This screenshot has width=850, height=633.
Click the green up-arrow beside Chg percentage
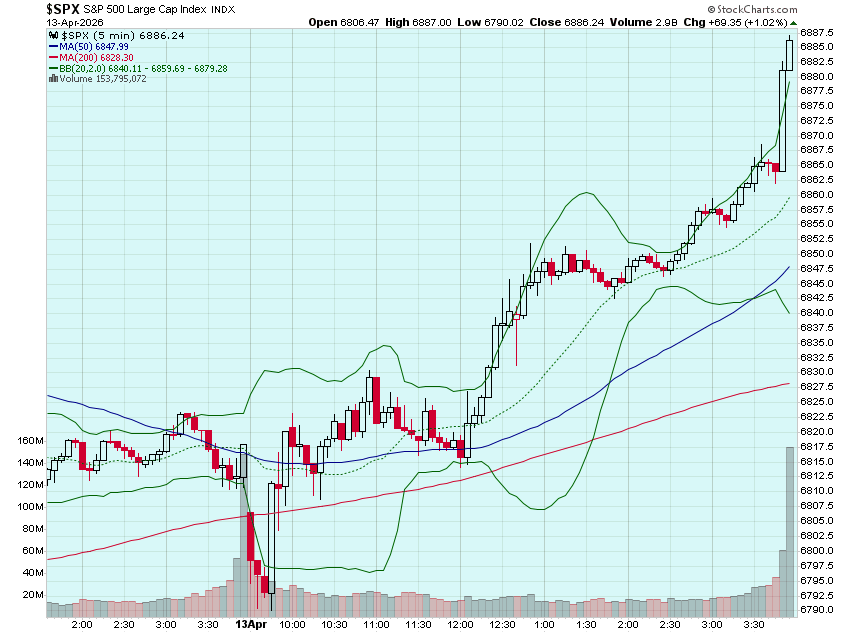[793, 22]
